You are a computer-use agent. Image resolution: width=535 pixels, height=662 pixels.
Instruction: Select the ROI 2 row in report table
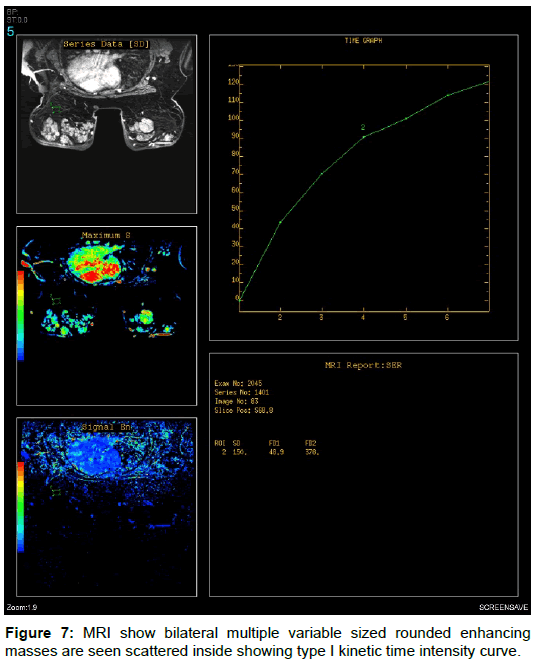pos(267,452)
